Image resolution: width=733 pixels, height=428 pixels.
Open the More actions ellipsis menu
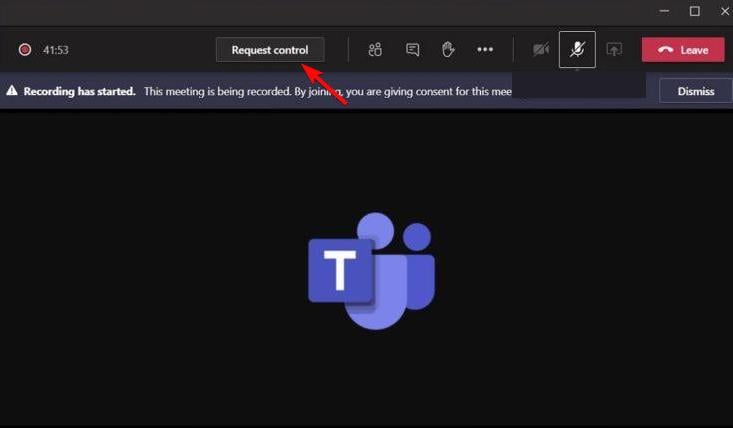(x=485, y=50)
